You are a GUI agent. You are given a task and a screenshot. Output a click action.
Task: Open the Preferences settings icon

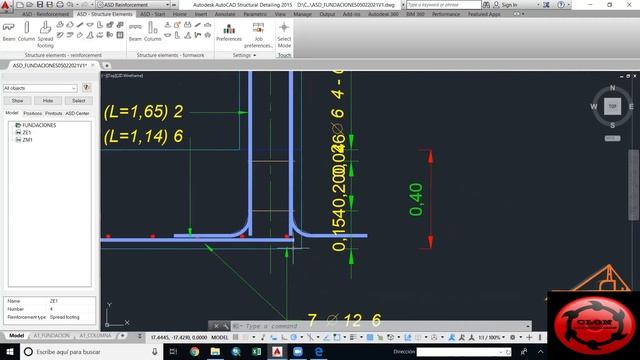click(x=229, y=32)
